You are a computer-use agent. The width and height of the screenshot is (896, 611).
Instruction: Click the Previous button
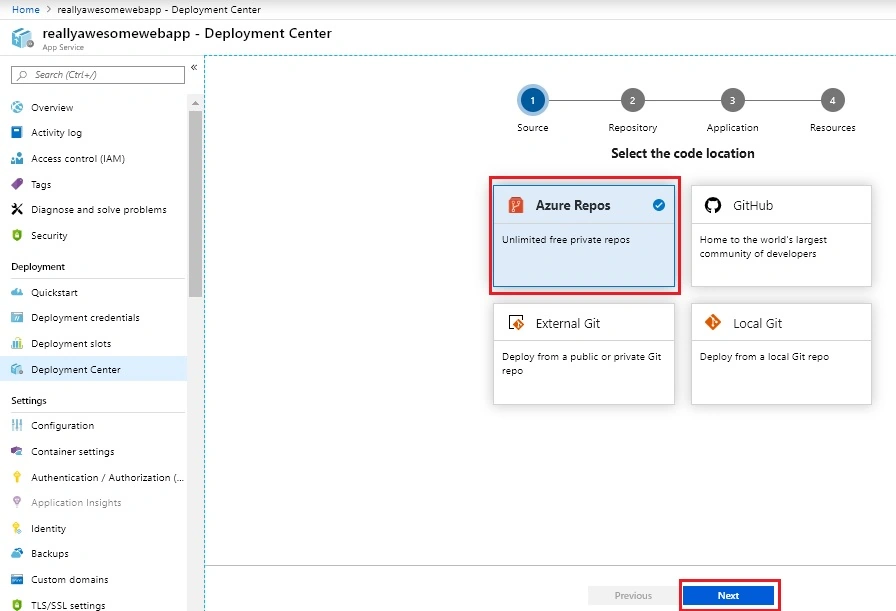[633, 595]
